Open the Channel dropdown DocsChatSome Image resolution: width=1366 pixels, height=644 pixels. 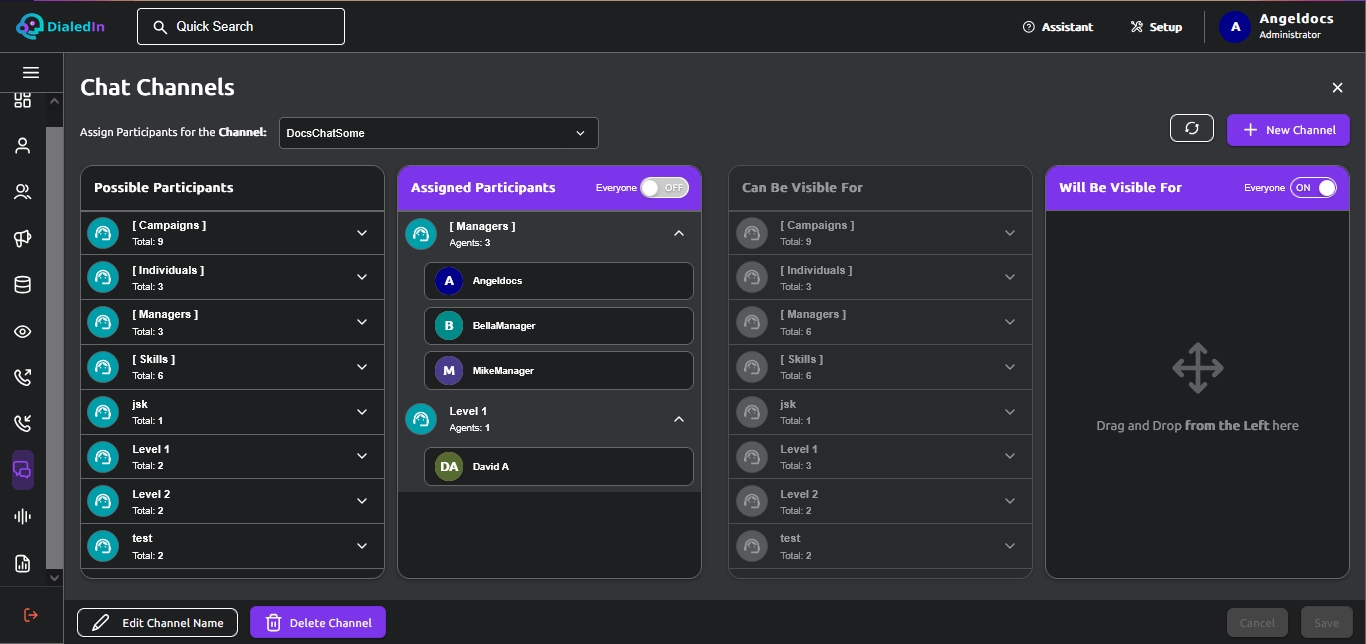coord(438,133)
